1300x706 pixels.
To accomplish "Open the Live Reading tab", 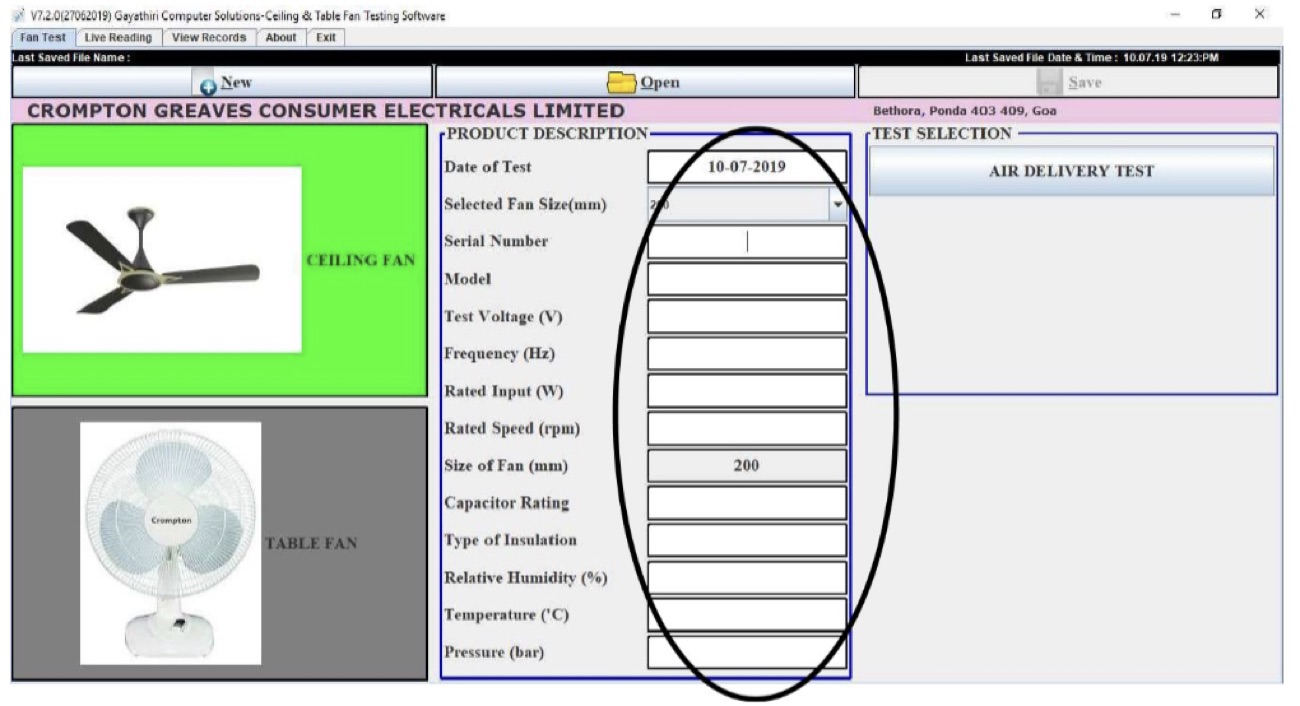I will tap(118, 37).
